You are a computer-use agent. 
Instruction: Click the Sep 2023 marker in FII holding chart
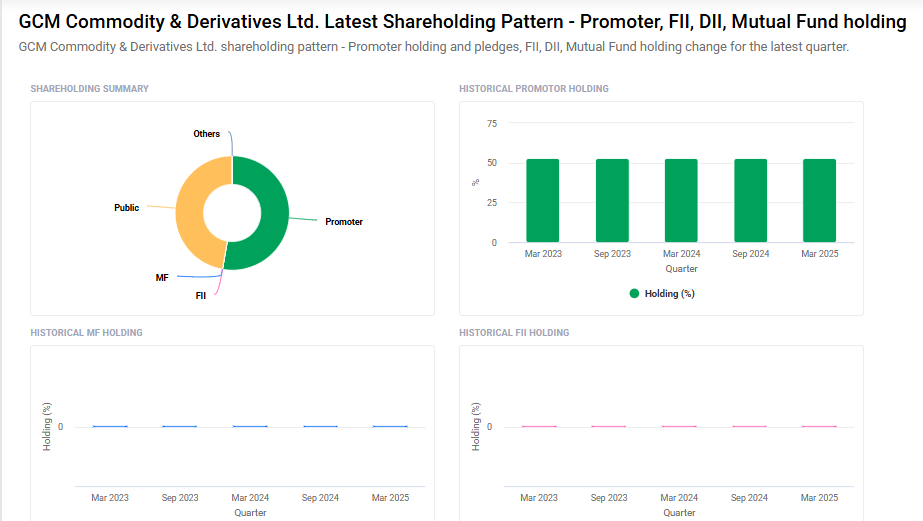point(609,427)
